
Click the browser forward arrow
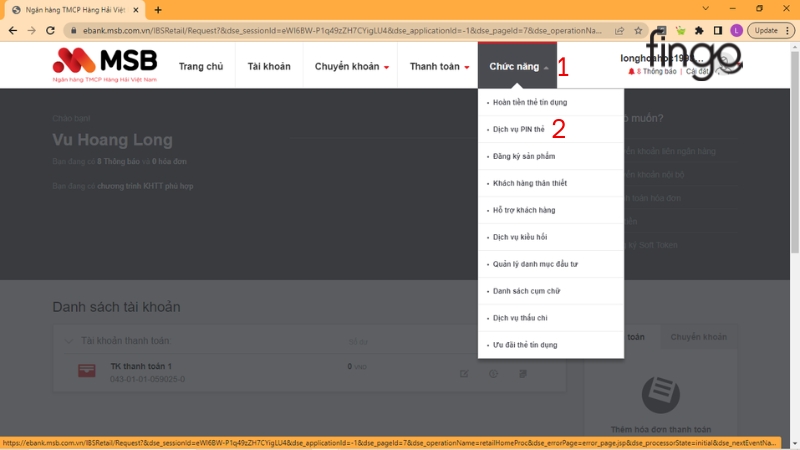point(32,31)
